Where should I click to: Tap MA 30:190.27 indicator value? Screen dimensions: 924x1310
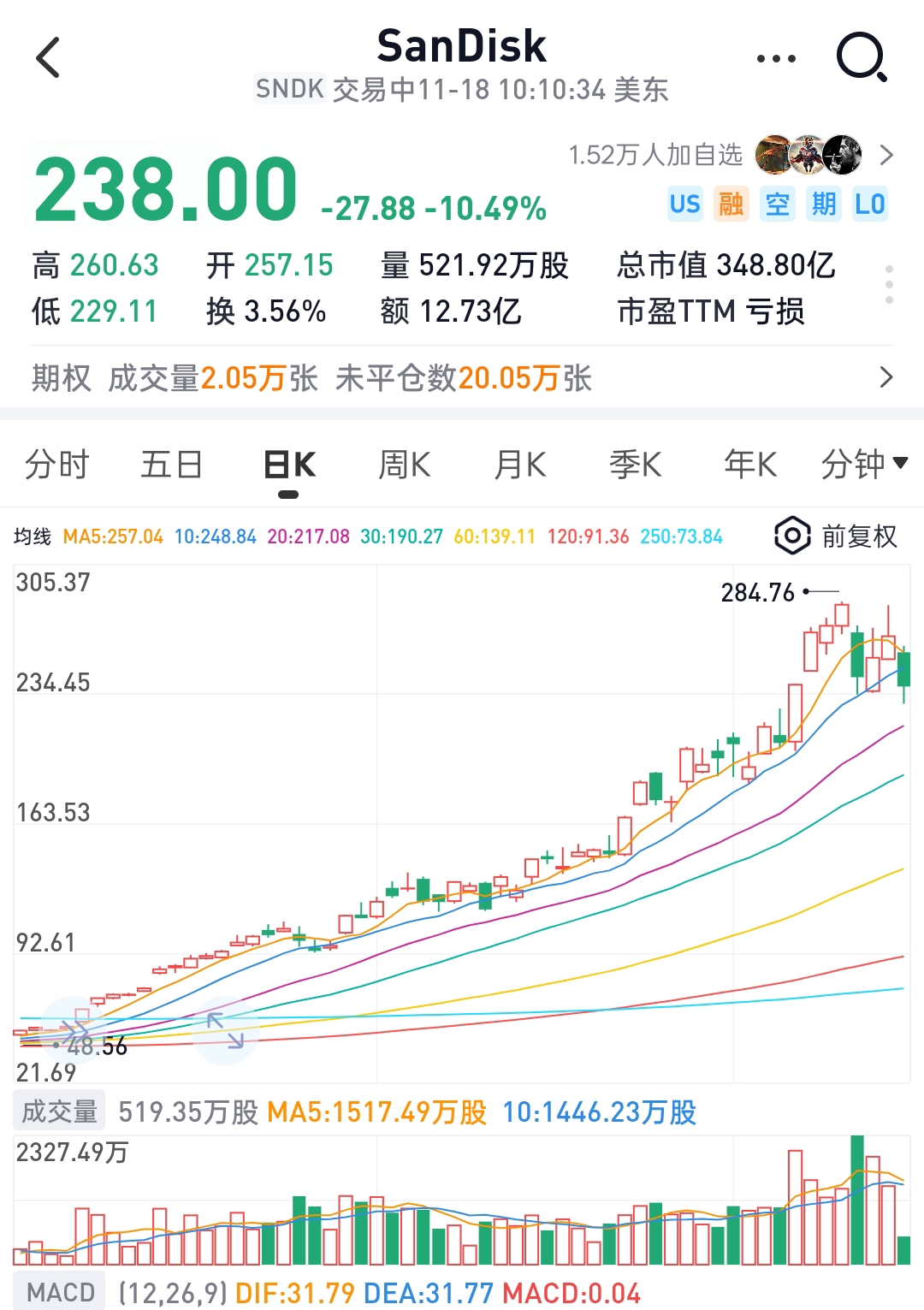click(x=401, y=536)
